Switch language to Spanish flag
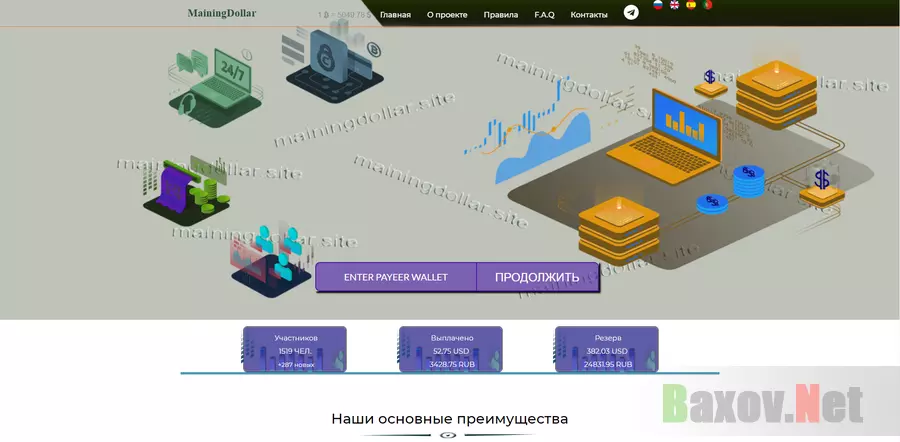The height and width of the screenshot is (442, 900). [691, 5]
